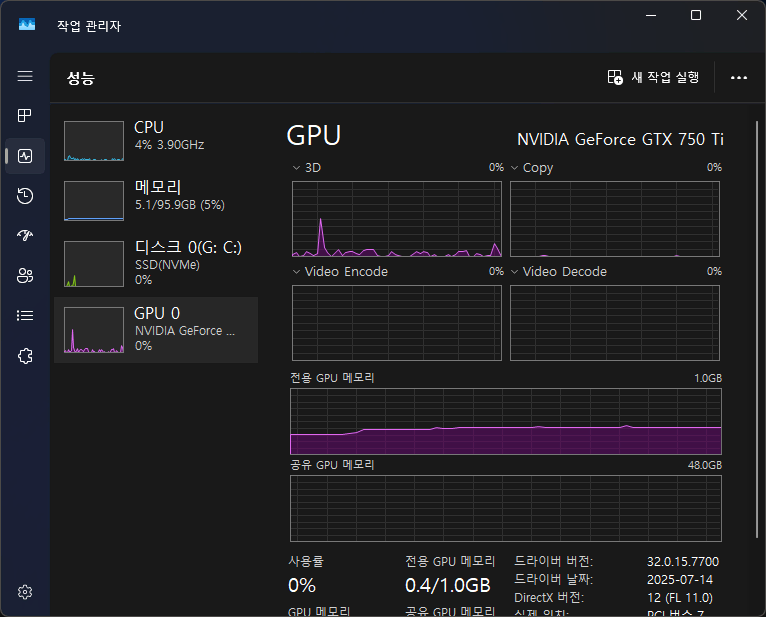Open the Services puzzle icon page
766x617 pixels.
(x=25, y=356)
